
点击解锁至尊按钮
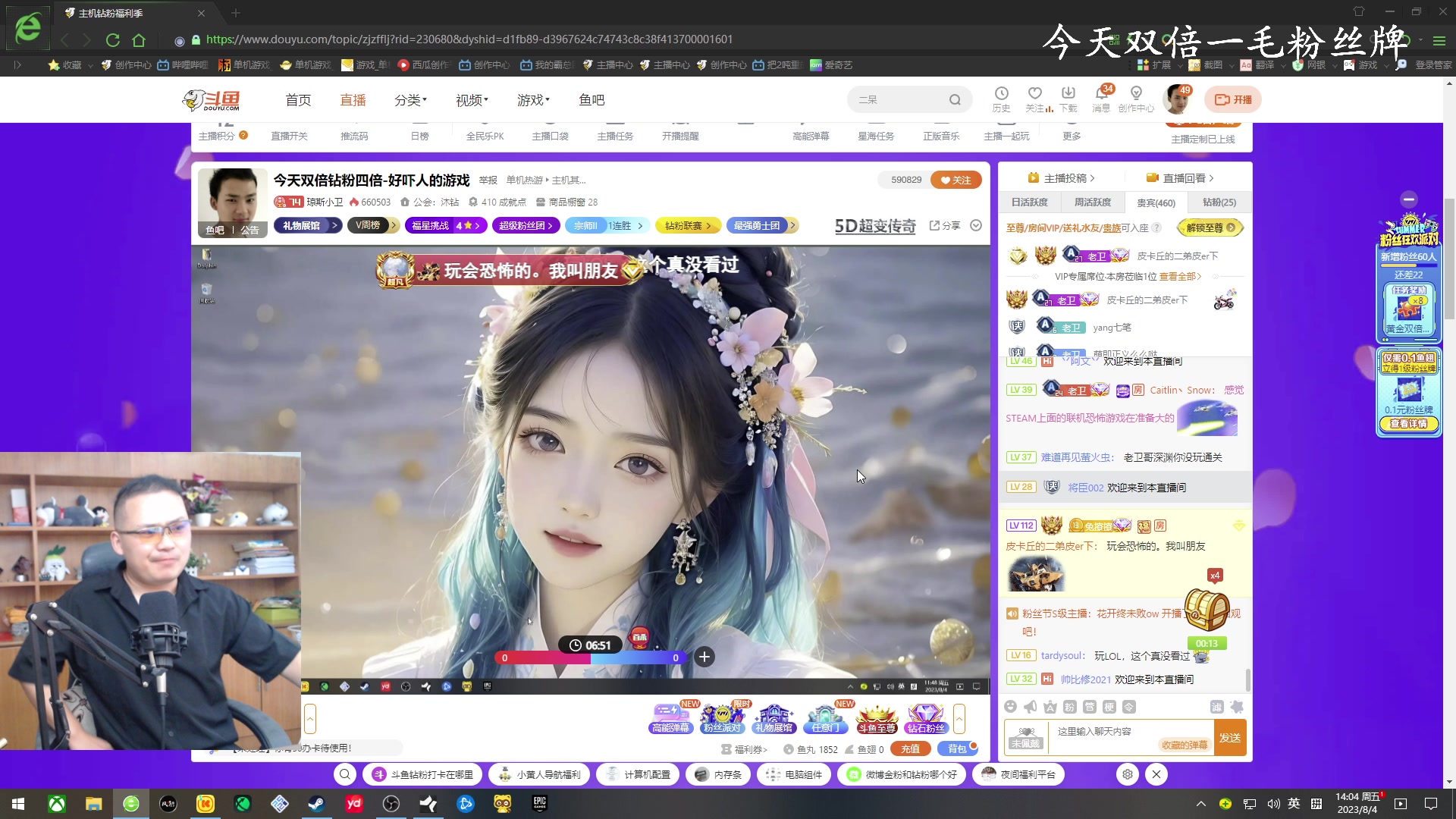(1209, 227)
